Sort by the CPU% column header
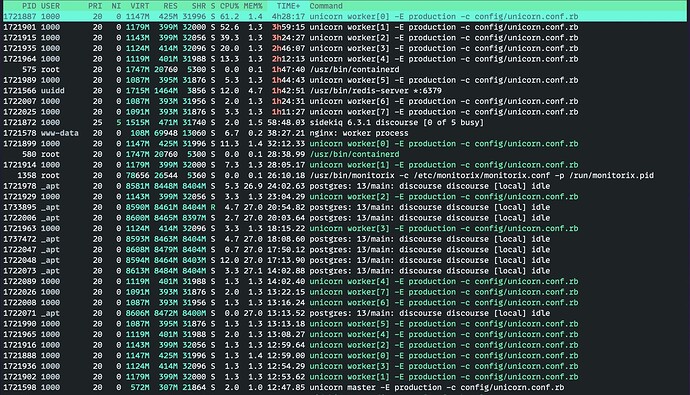690x395 pixels. pyautogui.click(x=229, y=6)
